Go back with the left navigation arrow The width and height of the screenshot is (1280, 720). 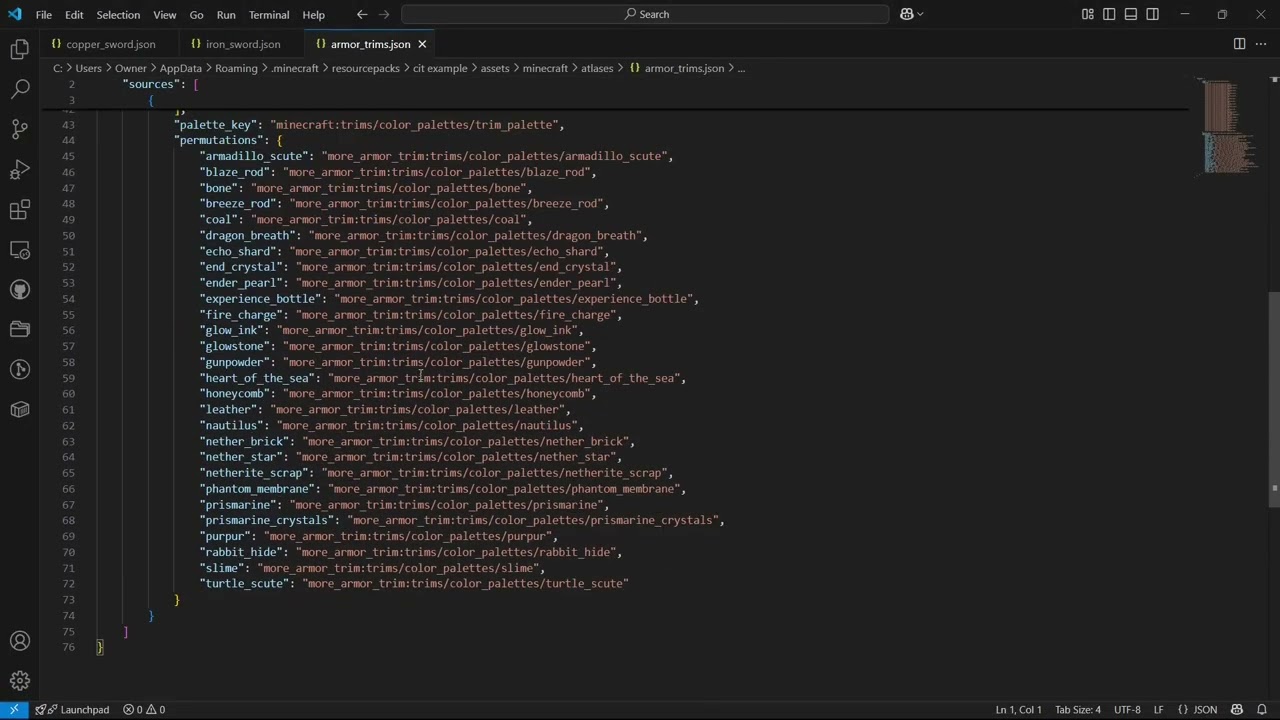coord(362,14)
